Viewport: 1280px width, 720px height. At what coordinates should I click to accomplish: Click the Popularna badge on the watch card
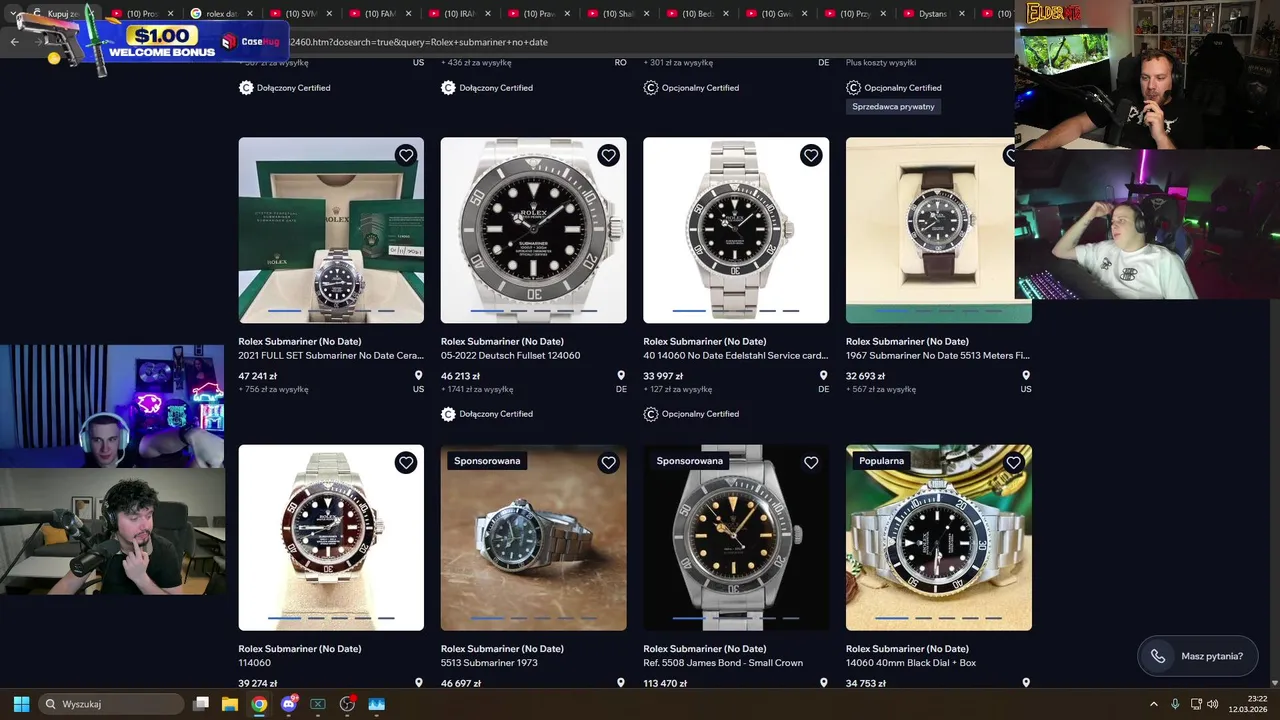pos(881,461)
